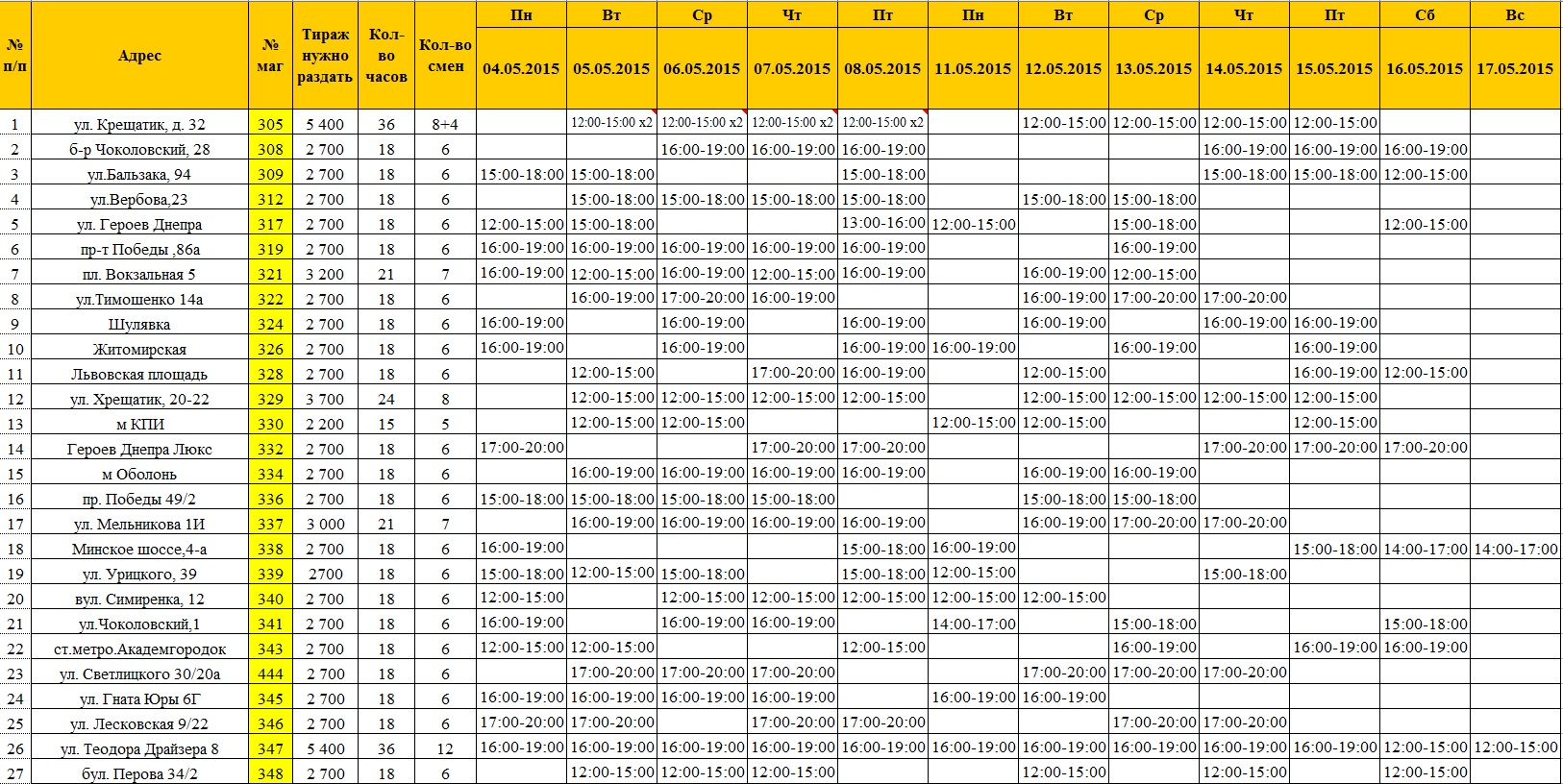1563x784 pixels.
Task: Select address cell 'ул. Светлицкого 30/20а'
Action: point(139,674)
